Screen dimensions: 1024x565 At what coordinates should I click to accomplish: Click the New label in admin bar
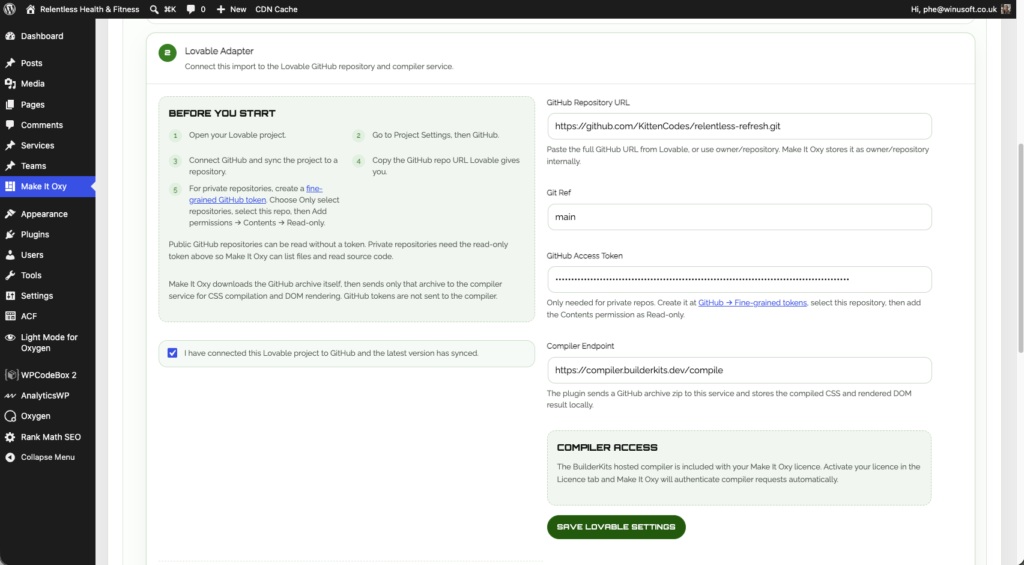pos(238,9)
